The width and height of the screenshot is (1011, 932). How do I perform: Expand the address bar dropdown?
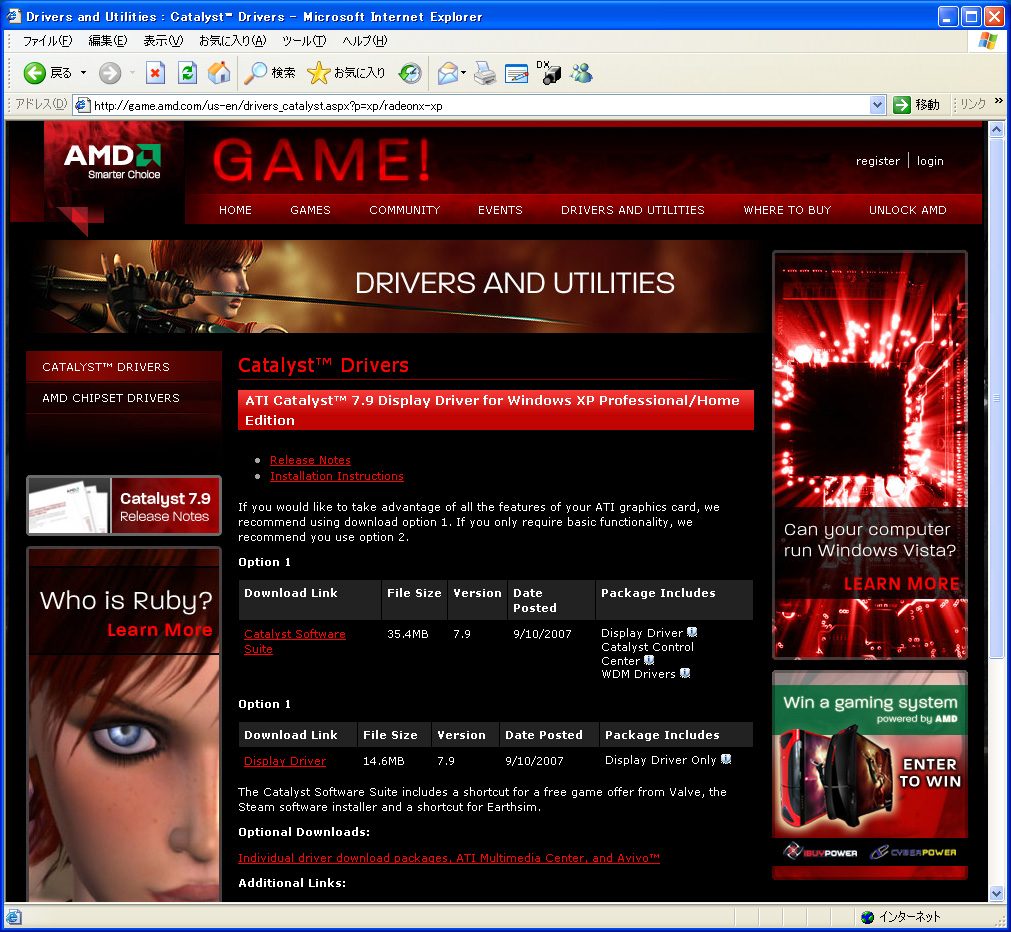tap(877, 105)
